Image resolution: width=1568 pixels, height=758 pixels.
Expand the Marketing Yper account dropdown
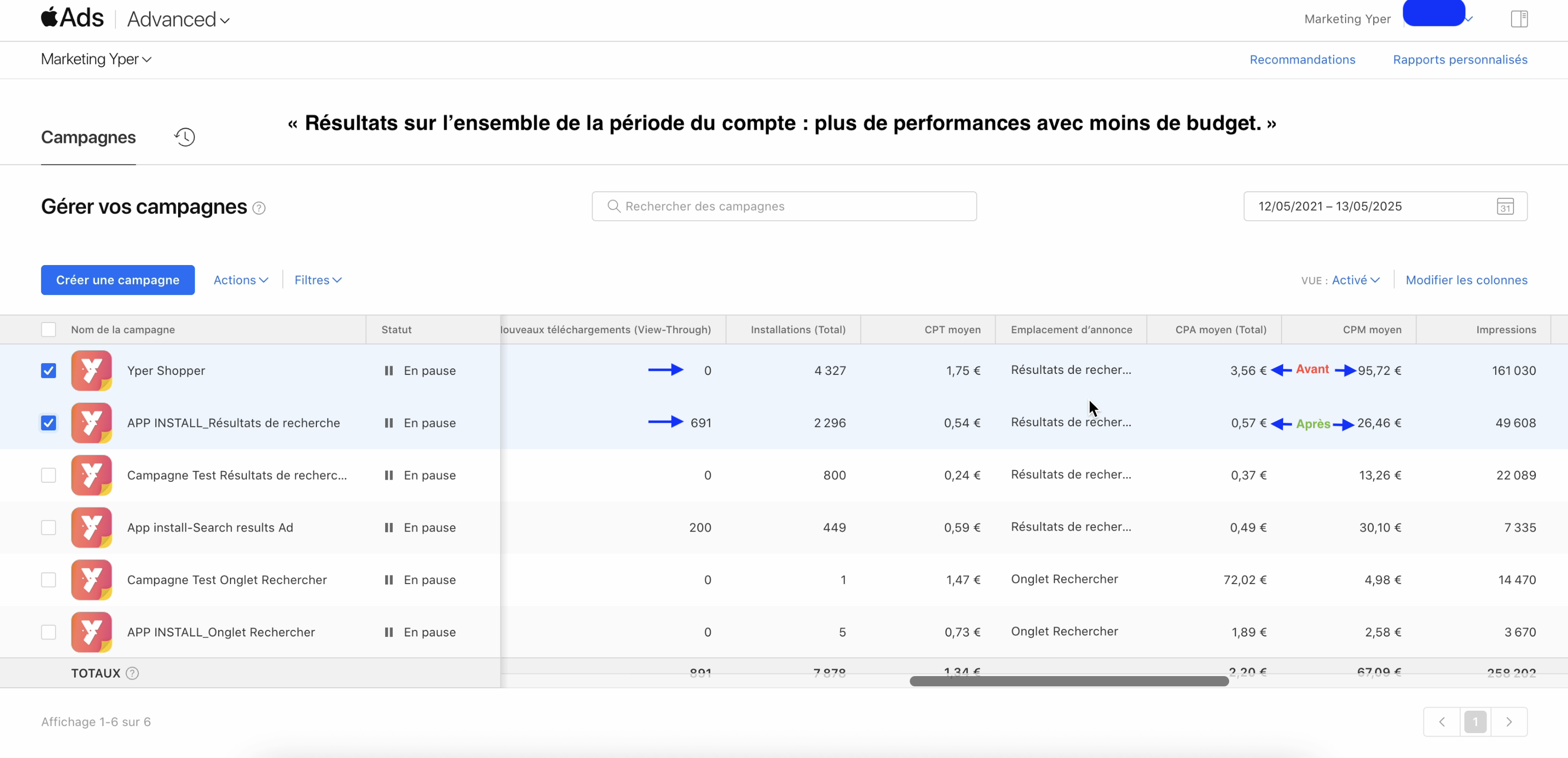click(96, 59)
